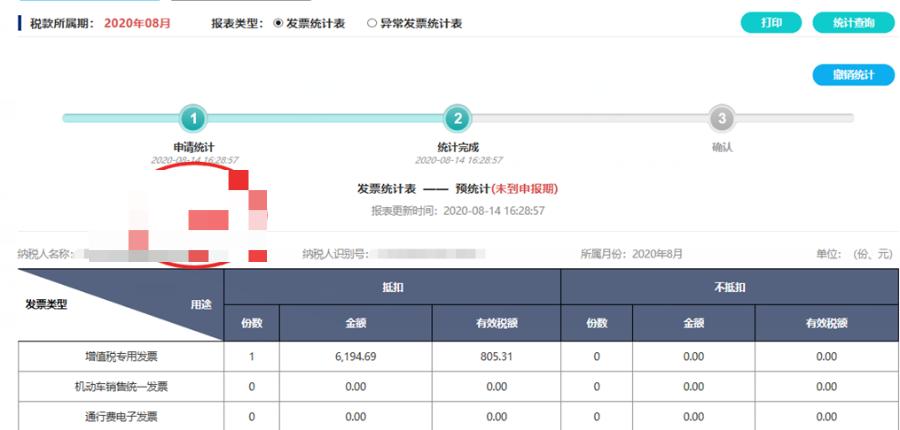The width and height of the screenshot is (900, 430).
Task: Click the 通行费电子发票 row label
Action: tap(121, 416)
